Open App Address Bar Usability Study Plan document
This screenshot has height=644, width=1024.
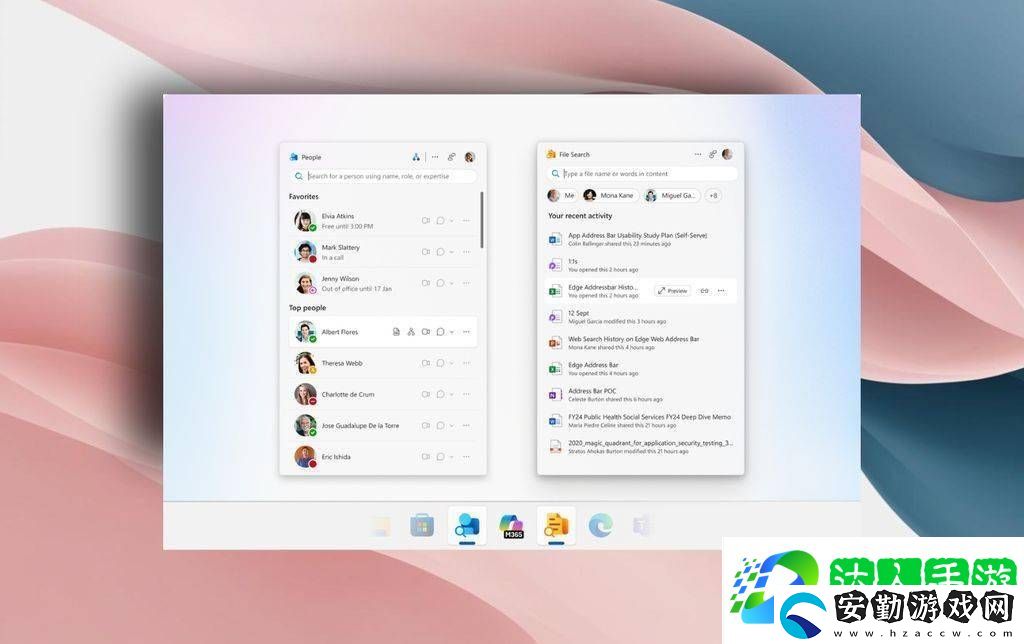[641, 239]
